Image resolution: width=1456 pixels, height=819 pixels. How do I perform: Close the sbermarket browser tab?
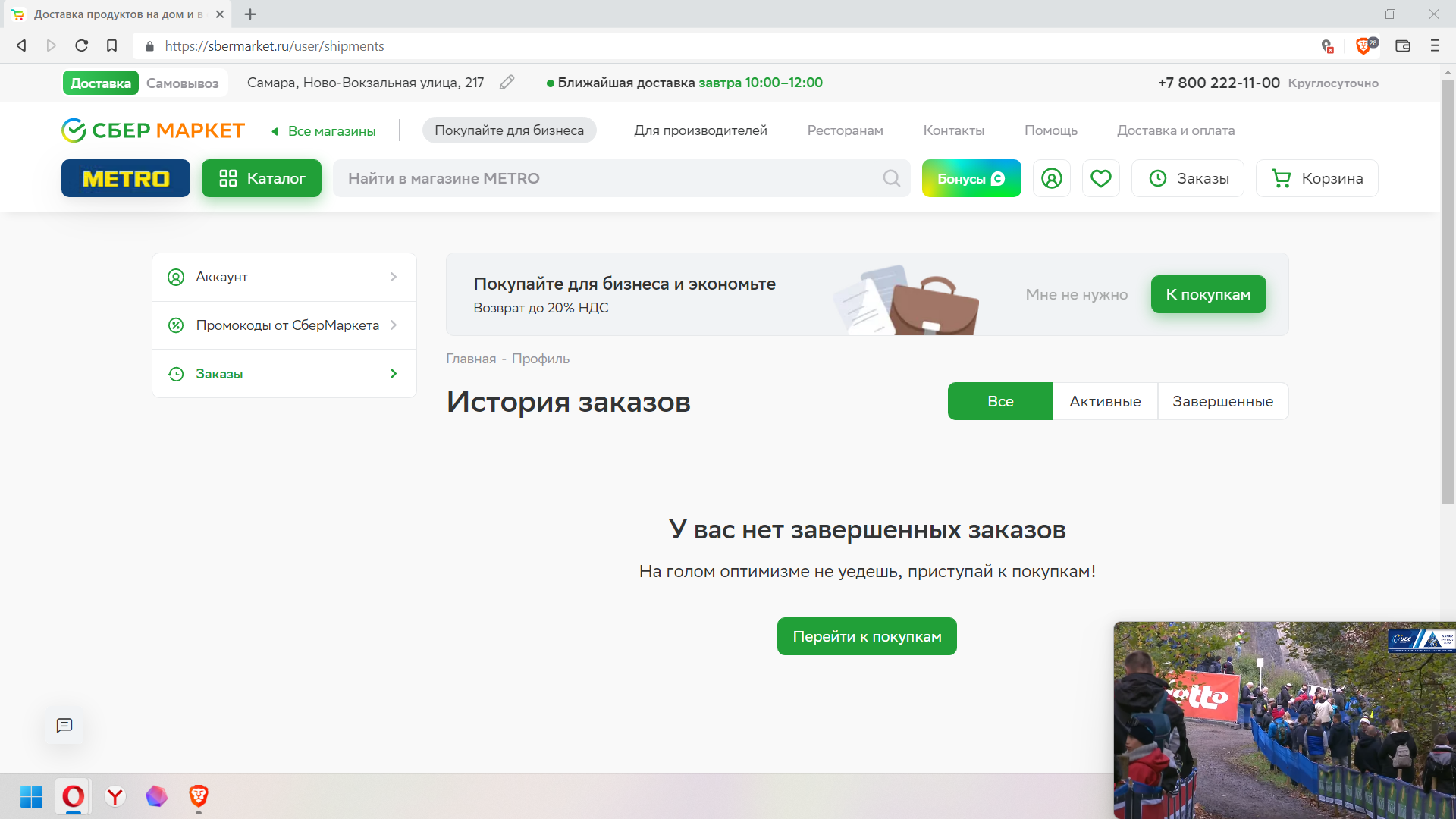coord(220,14)
